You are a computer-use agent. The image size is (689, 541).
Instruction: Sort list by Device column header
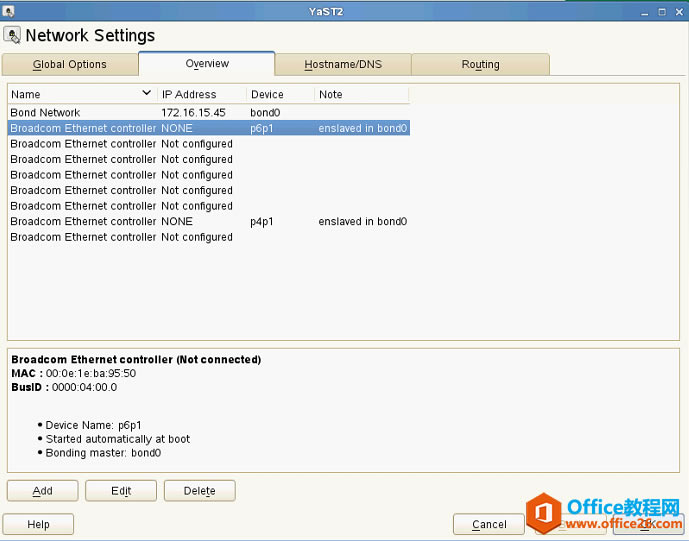(x=280, y=94)
